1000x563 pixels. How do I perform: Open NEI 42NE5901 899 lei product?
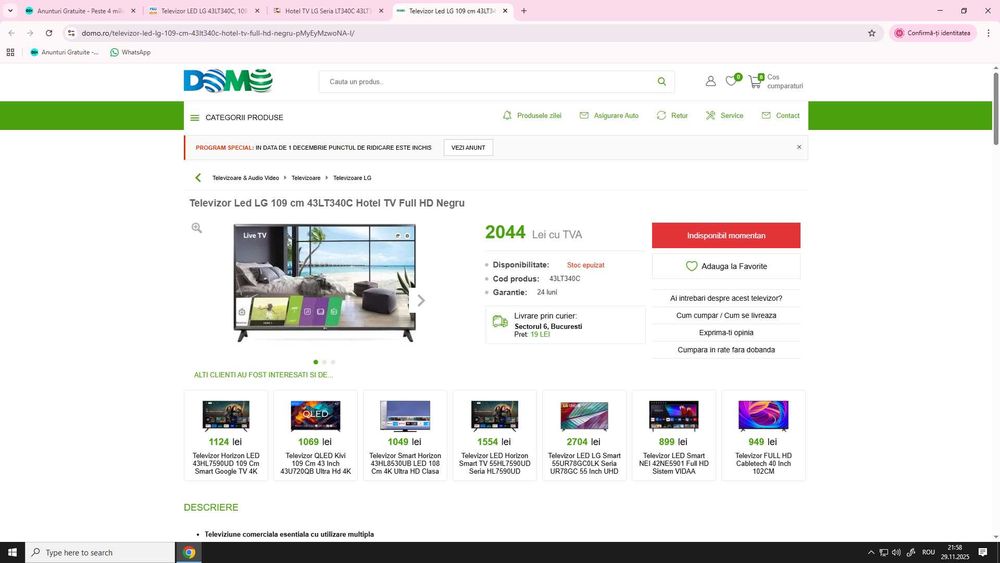(x=673, y=435)
